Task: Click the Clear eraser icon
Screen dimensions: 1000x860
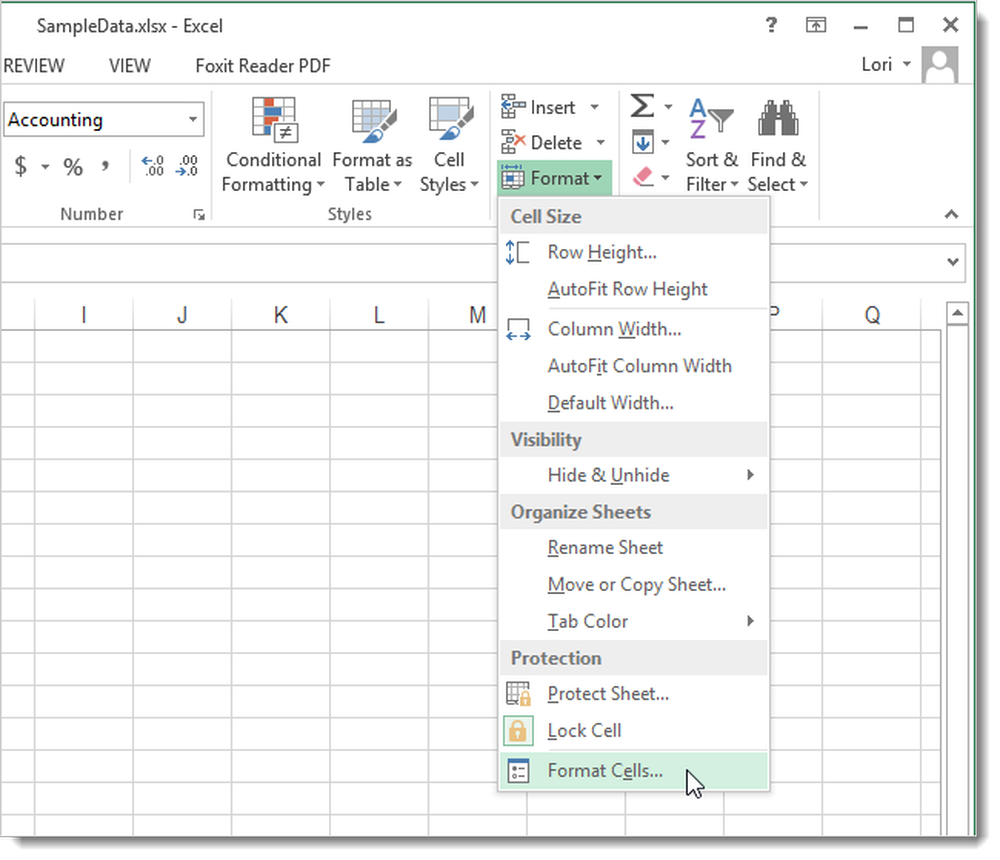Action: pyautogui.click(x=643, y=177)
